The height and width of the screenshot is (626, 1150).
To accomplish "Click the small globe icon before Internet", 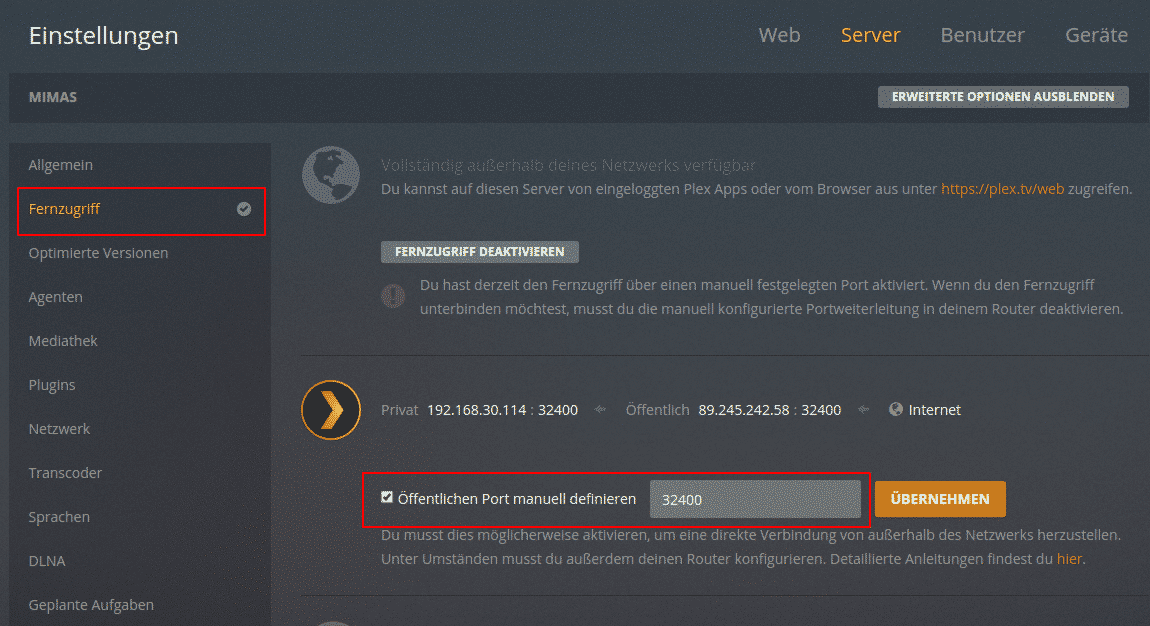I will coord(896,410).
